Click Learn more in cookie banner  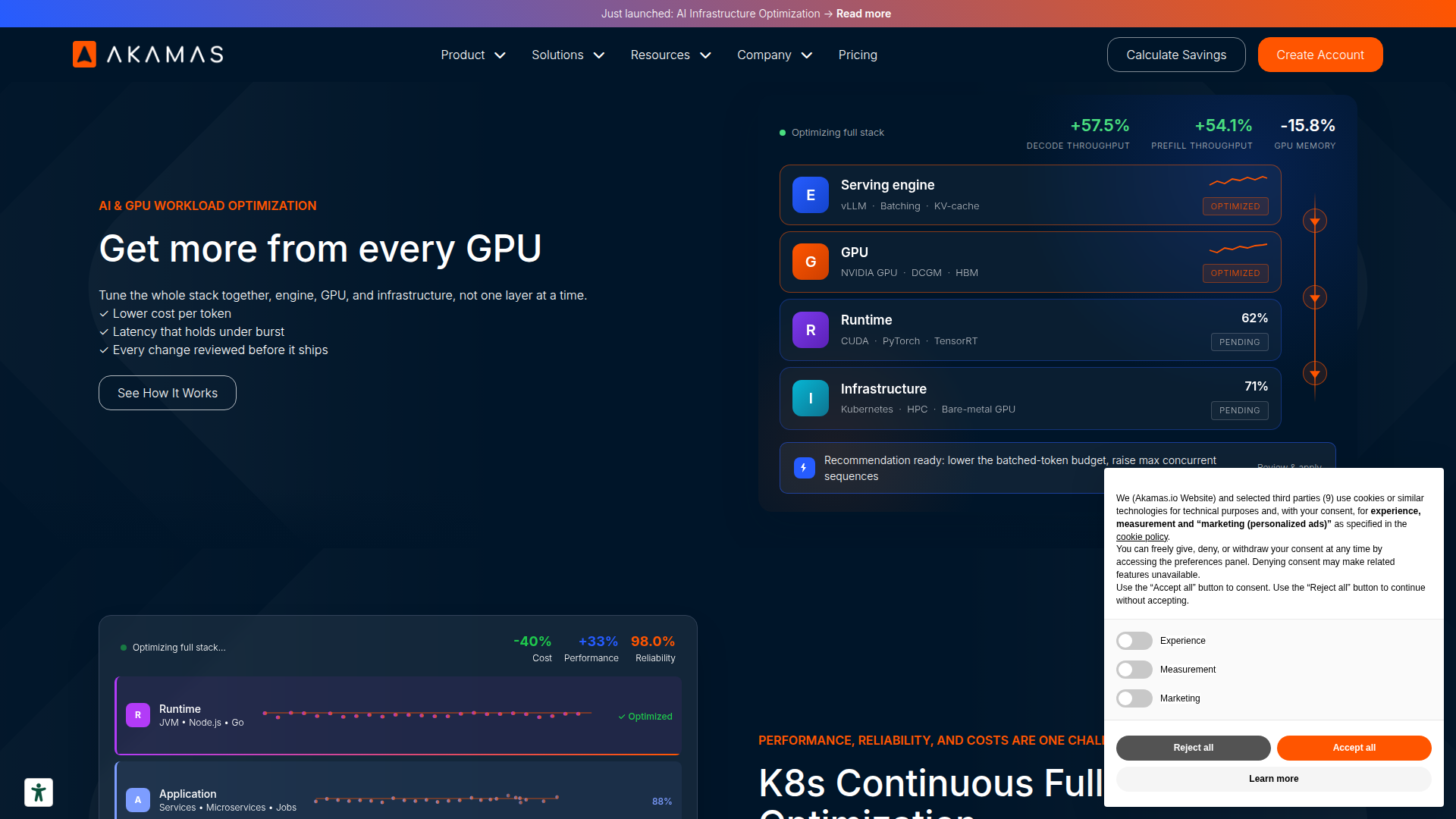coord(1274,779)
